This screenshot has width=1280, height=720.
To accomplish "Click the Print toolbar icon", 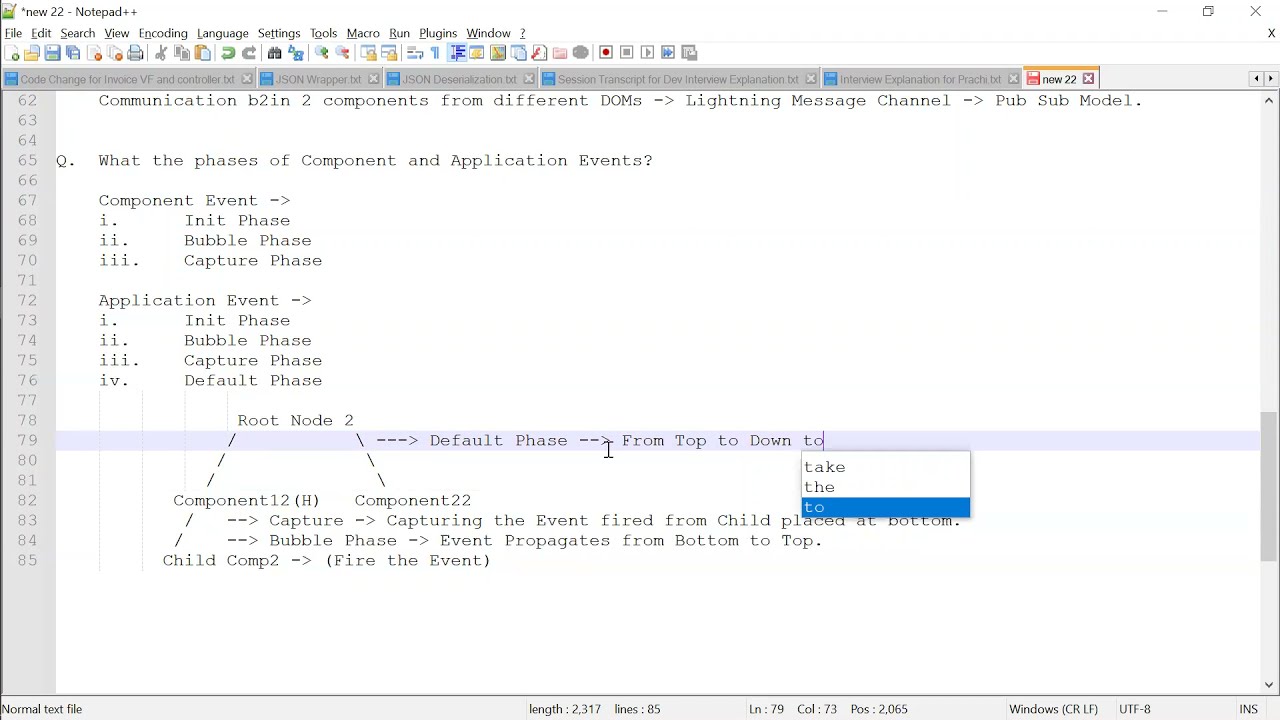I will tap(137, 53).
